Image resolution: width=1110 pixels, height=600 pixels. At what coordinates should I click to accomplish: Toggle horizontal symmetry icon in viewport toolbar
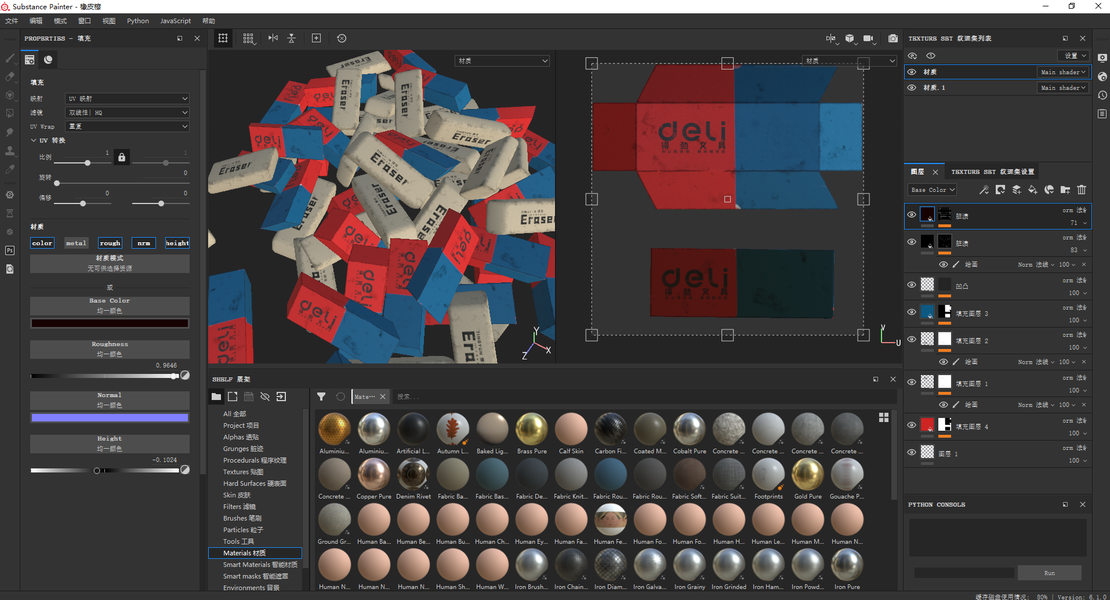(273, 38)
